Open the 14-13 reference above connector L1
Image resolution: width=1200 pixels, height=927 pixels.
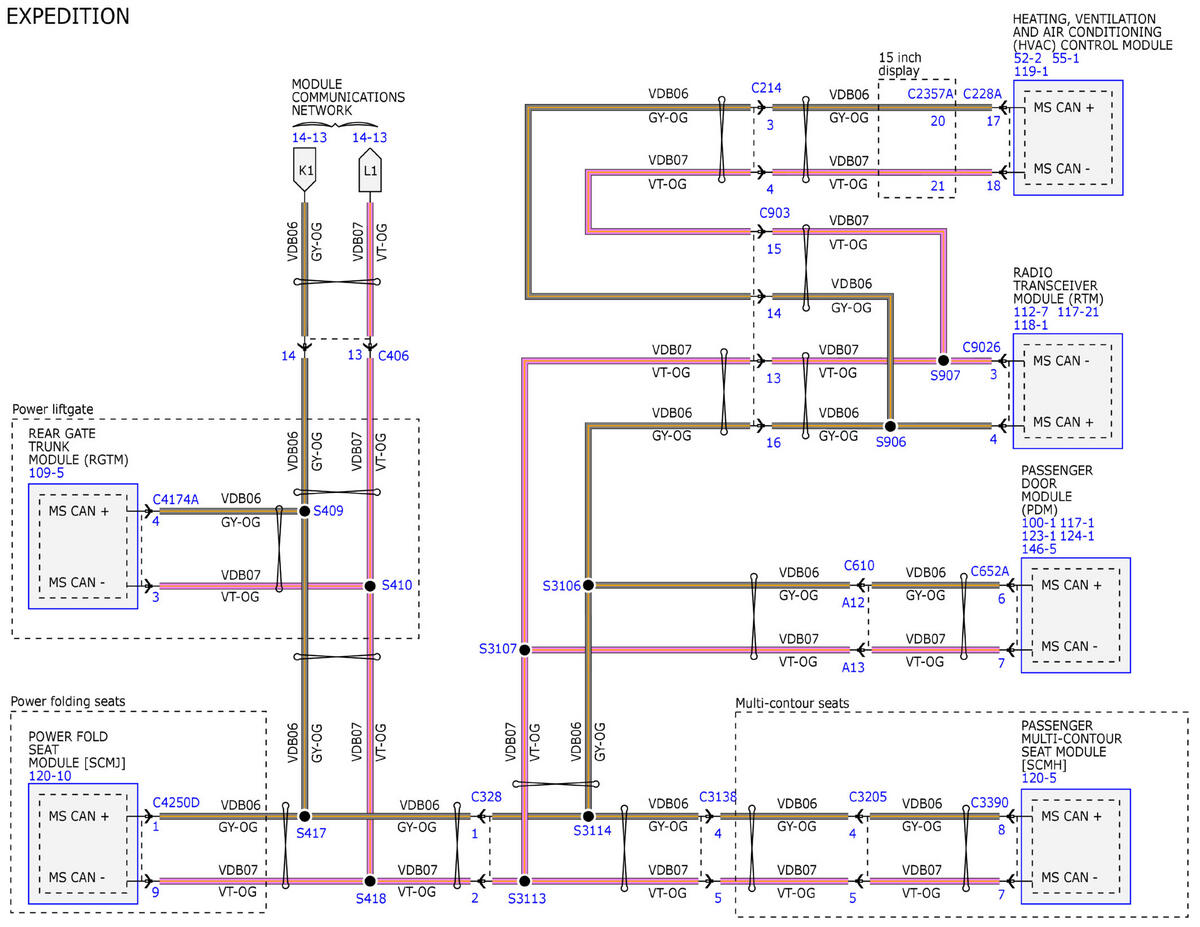point(370,137)
